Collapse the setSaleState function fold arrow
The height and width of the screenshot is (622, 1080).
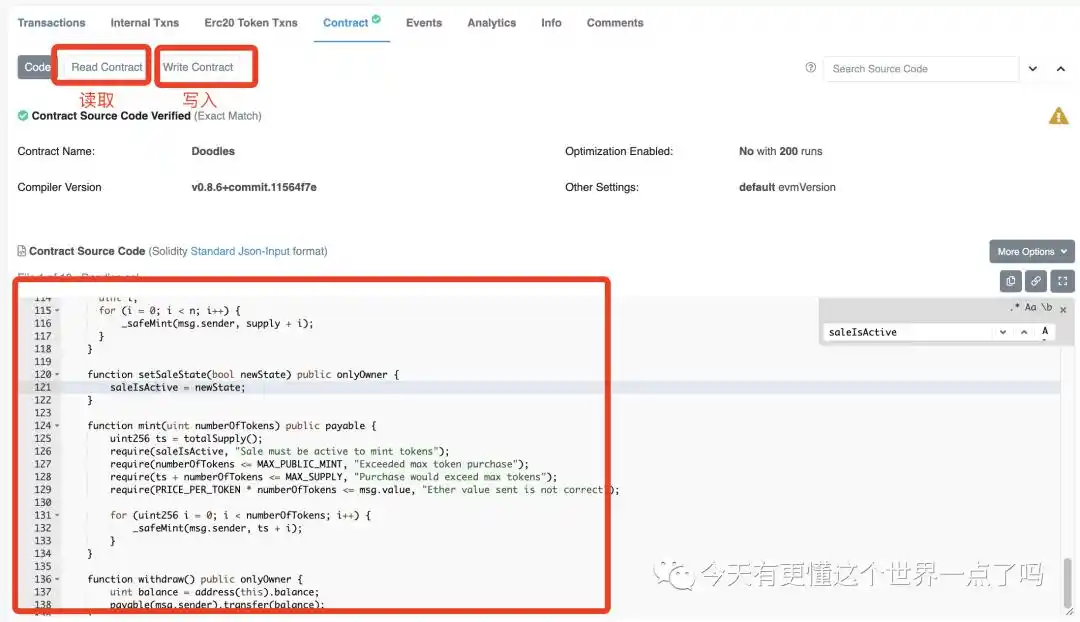[x=57, y=375]
